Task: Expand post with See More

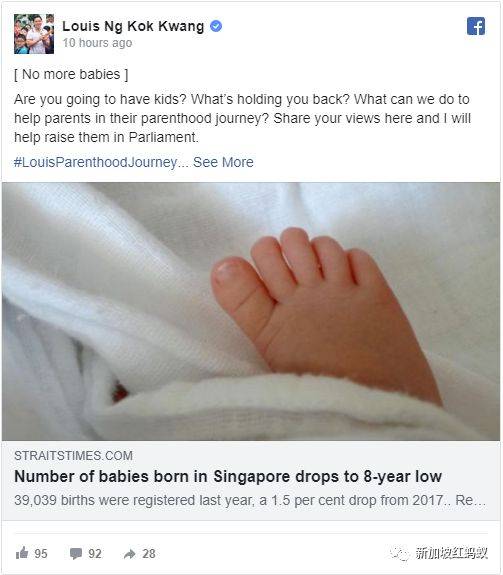Action: [x=223, y=162]
